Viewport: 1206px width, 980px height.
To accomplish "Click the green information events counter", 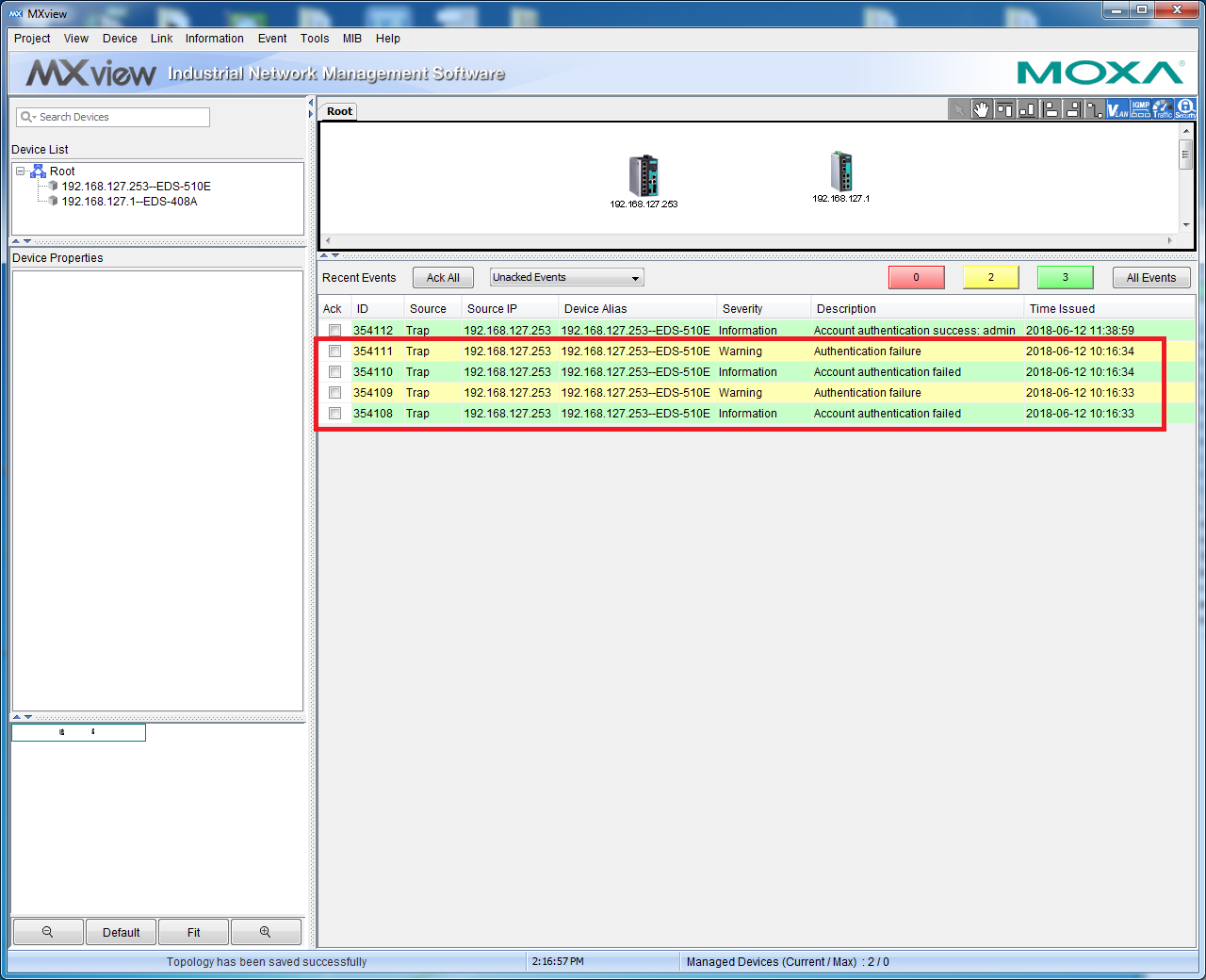I will point(1066,277).
